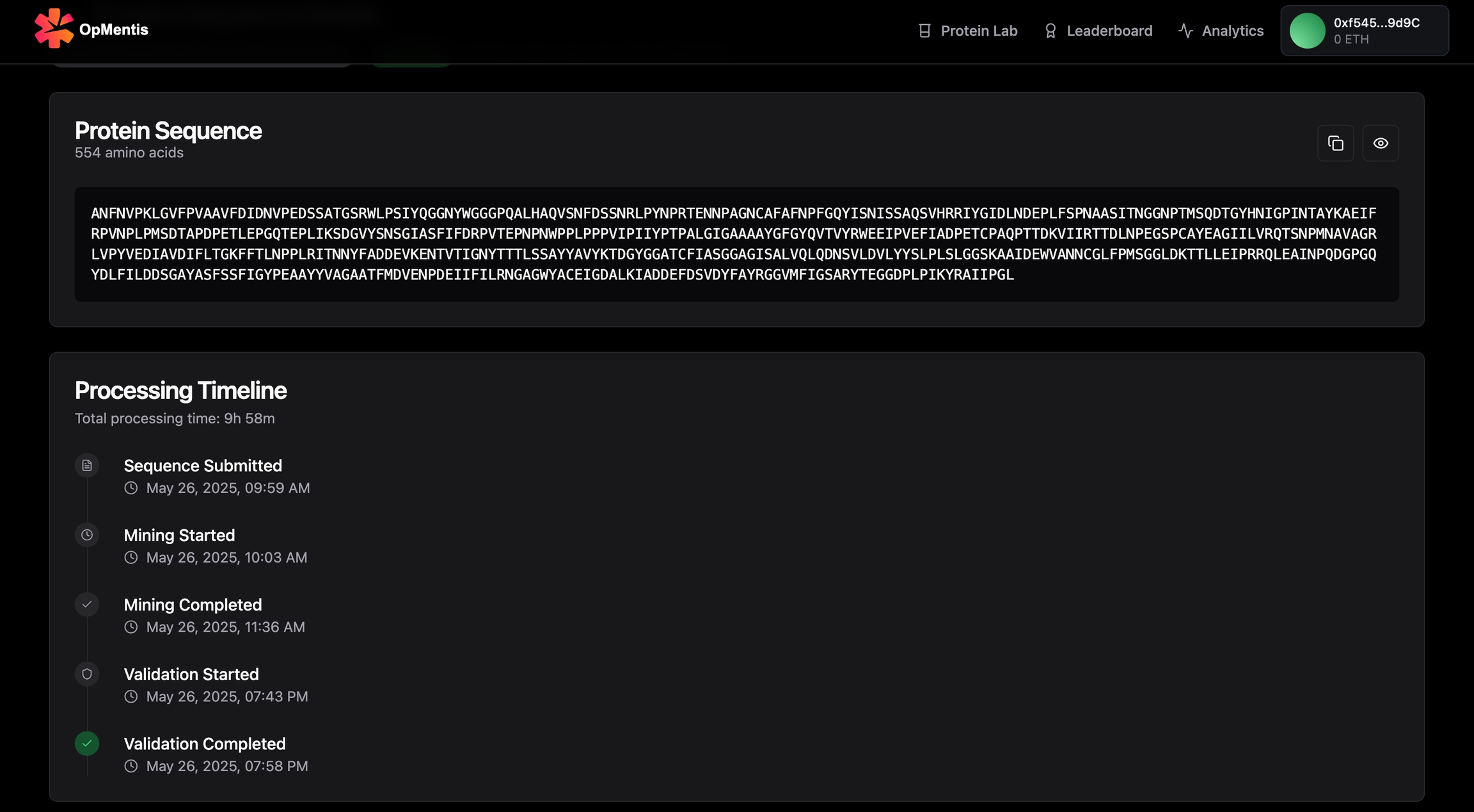Click the Leaderboard award ribbon icon

(x=1050, y=31)
